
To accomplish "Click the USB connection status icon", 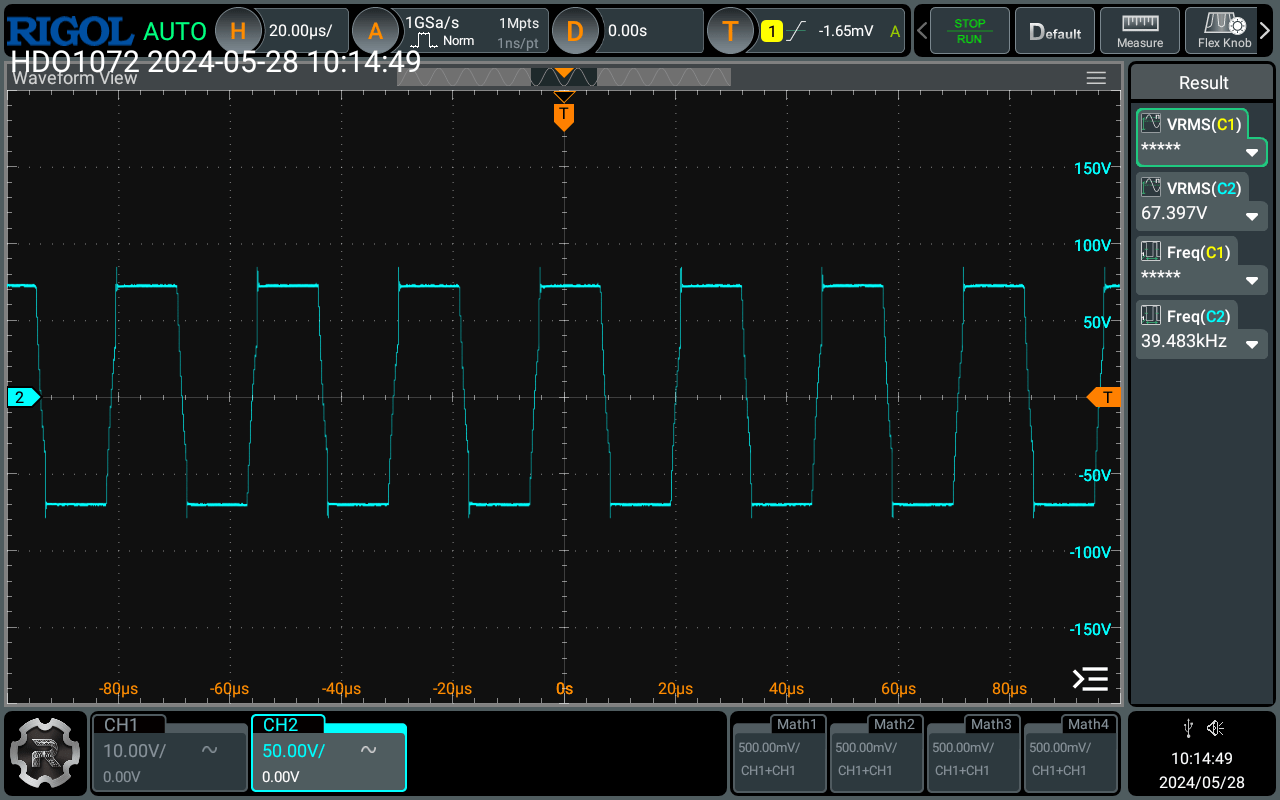I will (1187, 727).
